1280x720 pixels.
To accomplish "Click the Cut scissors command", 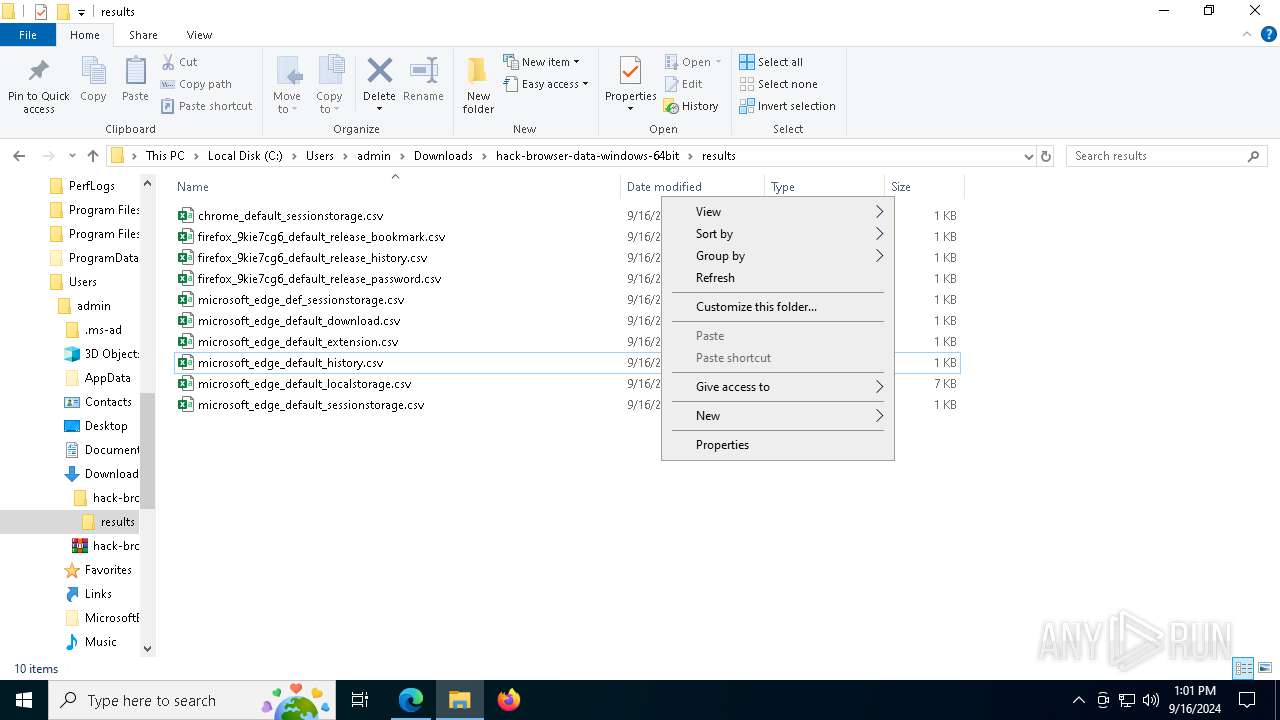I will tap(180, 62).
